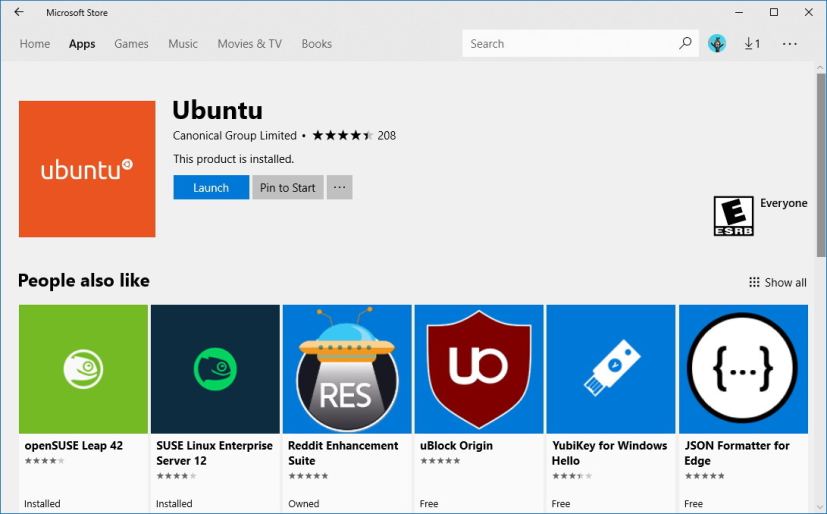Click the openSUSE Leap 42 star rating
The height and width of the screenshot is (514, 827).
click(44, 461)
